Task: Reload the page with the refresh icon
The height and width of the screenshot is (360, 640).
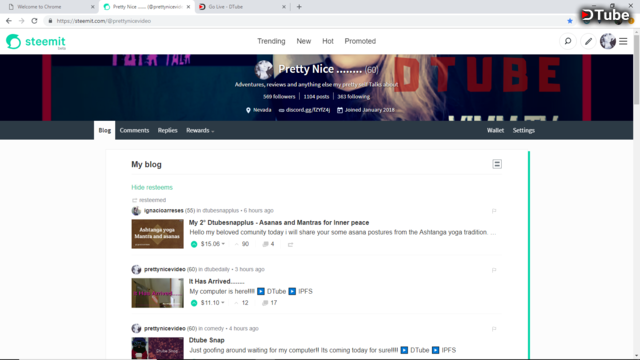Action: click(34, 21)
